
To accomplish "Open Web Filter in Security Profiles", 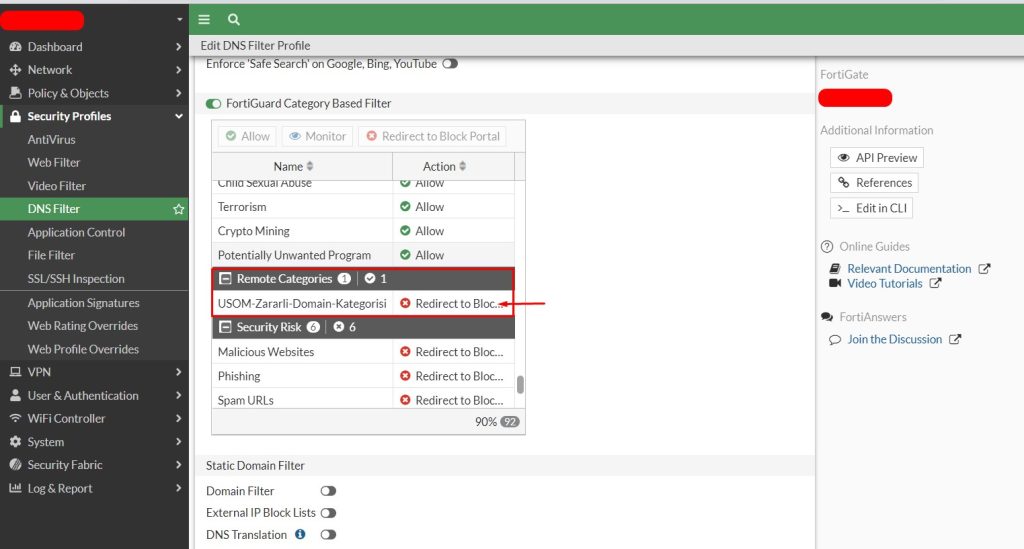I will pyautogui.click(x=54, y=162).
